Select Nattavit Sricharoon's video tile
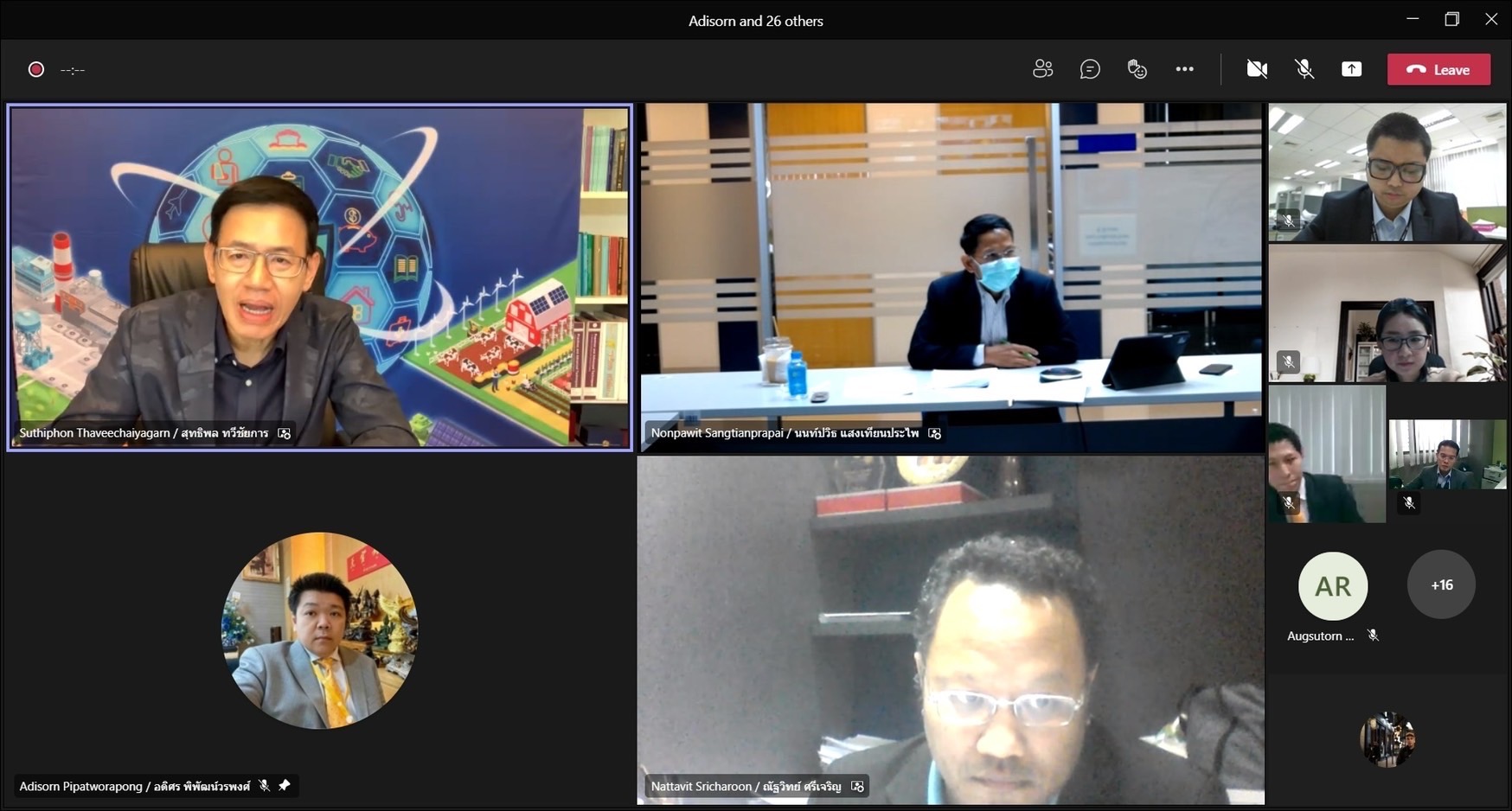Viewport: 1512px width, 811px height. tap(951, 630)
